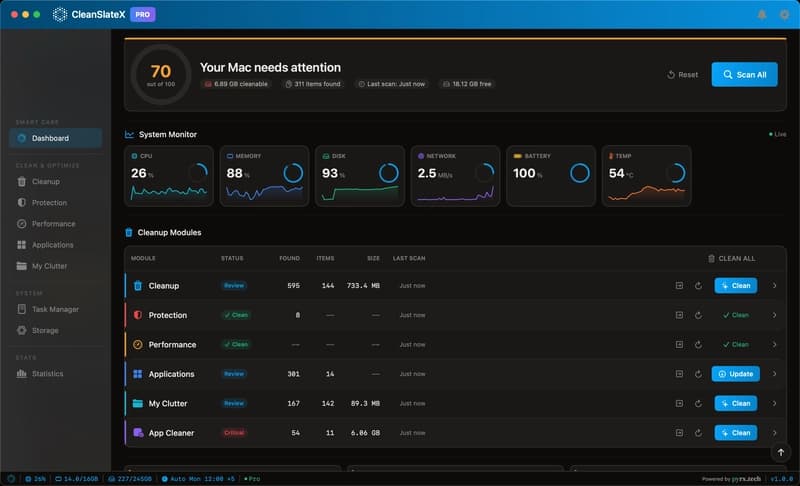Expand the Cleanup row chevron
The image size is (800, 486).
point(774,286)
